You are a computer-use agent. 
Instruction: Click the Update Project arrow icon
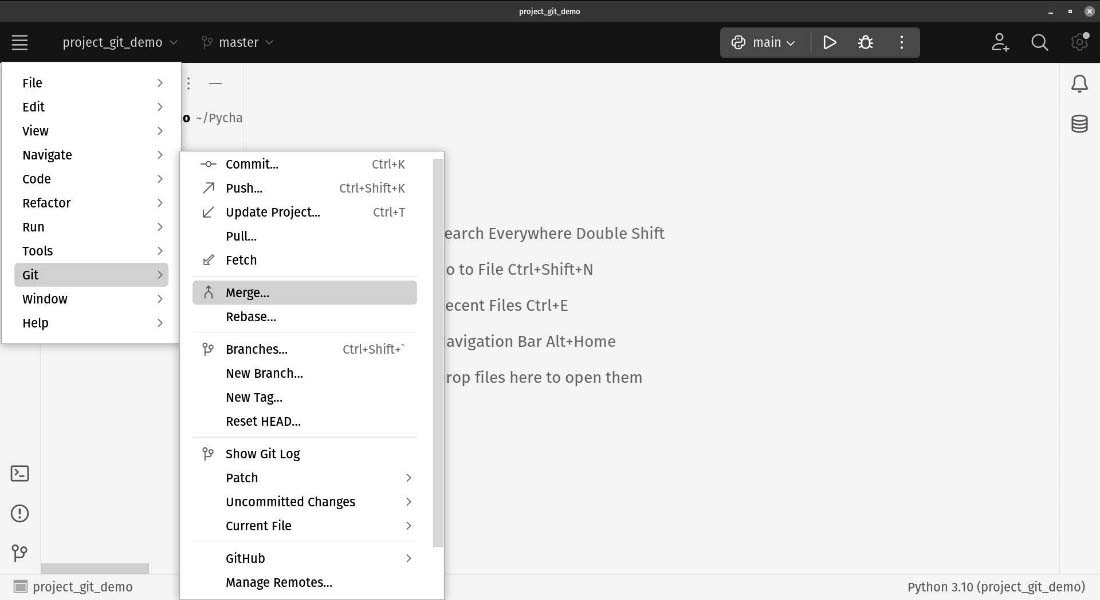208,212
